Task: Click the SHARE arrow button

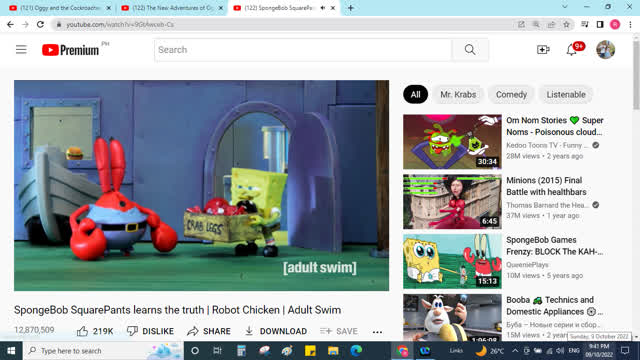Action: click(209, 331)
